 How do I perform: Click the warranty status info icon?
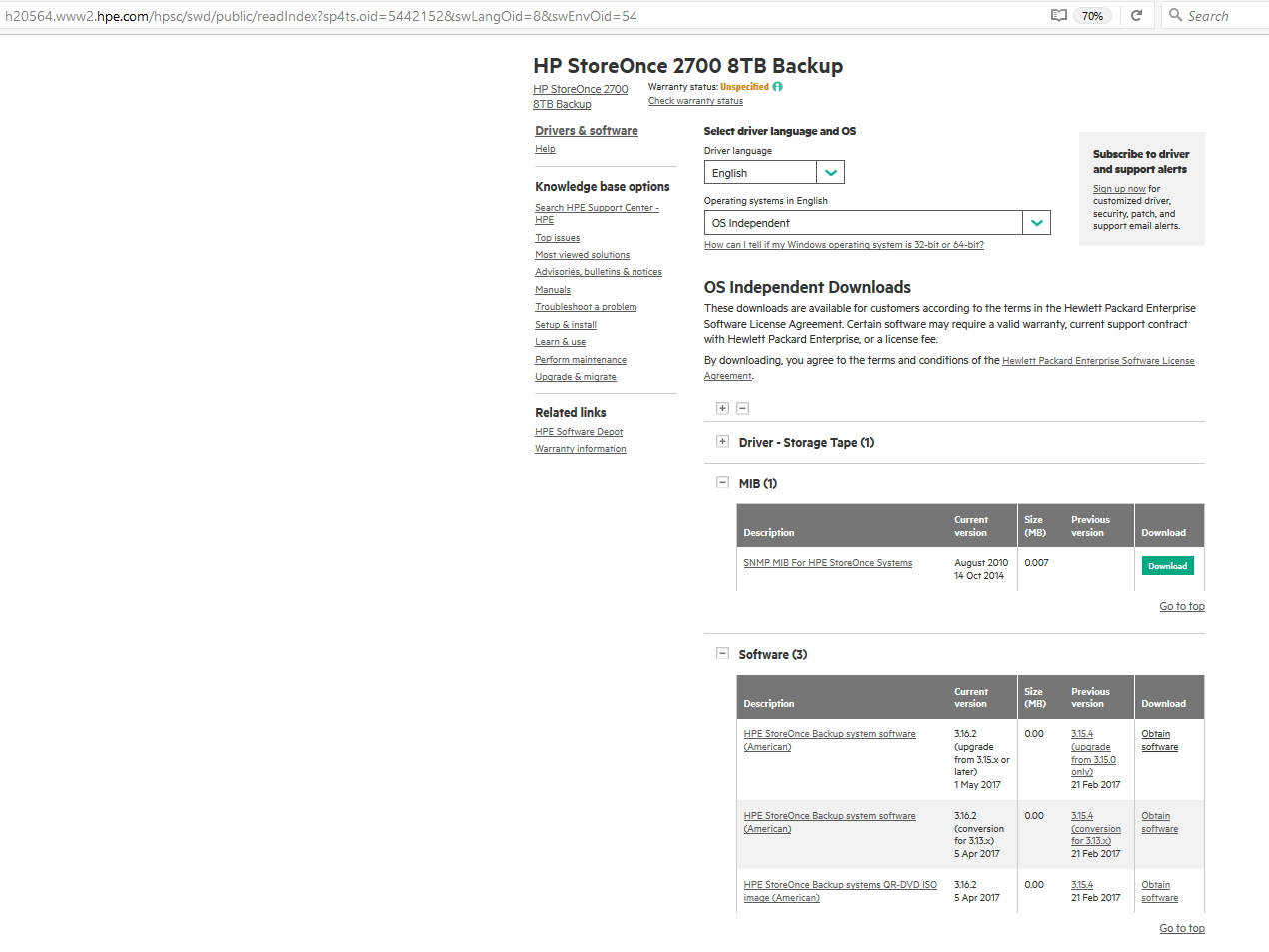point(777,87)
